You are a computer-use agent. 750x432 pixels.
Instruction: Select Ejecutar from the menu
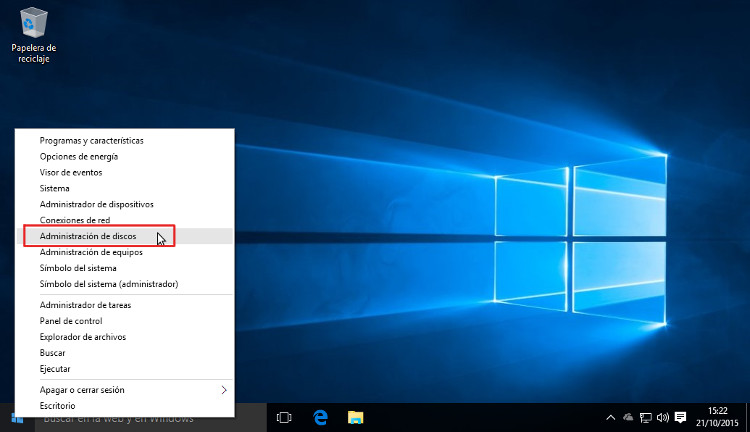click(x=124, y=369)
